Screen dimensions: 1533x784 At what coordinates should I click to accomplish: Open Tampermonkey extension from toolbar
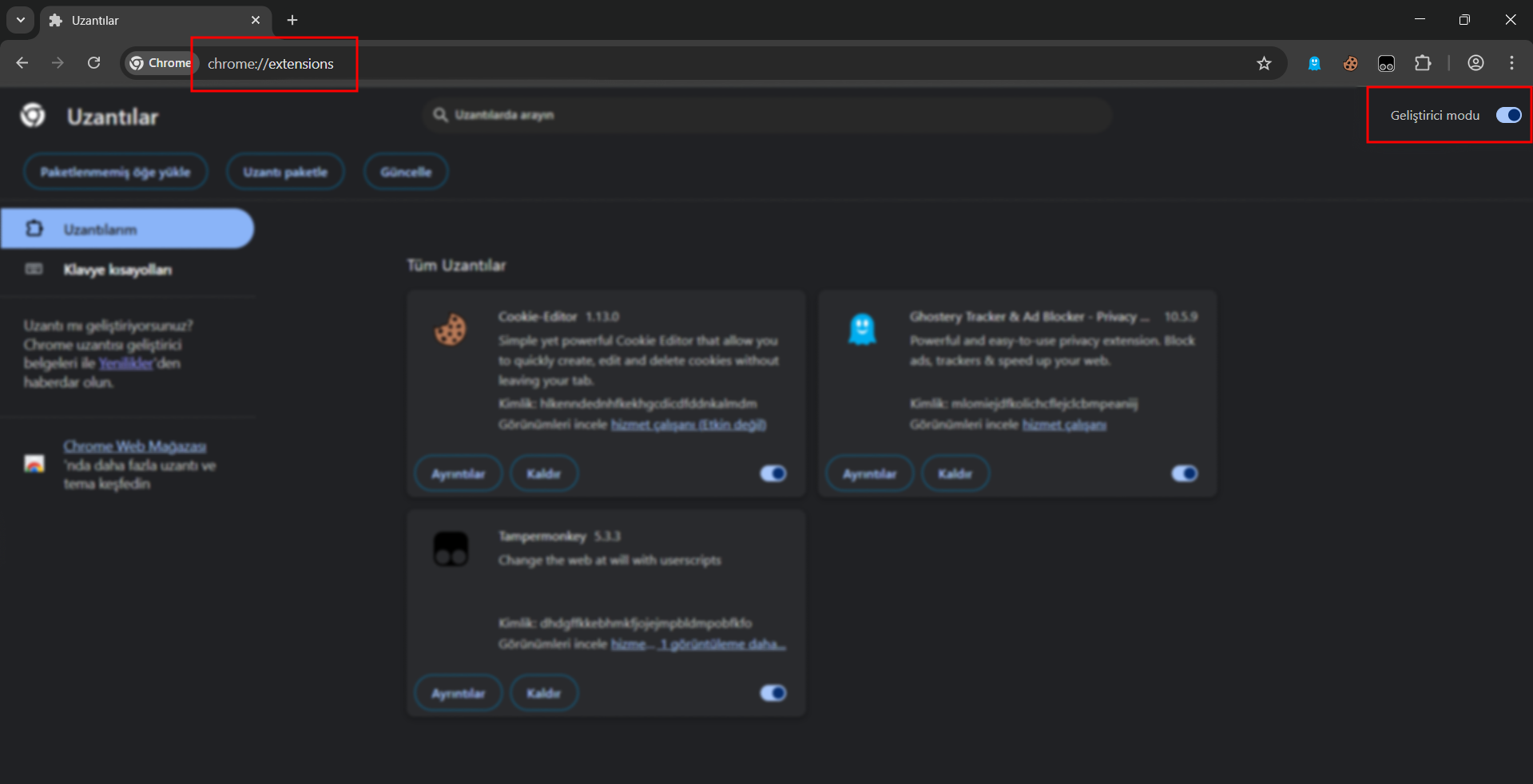[1386, 63]
